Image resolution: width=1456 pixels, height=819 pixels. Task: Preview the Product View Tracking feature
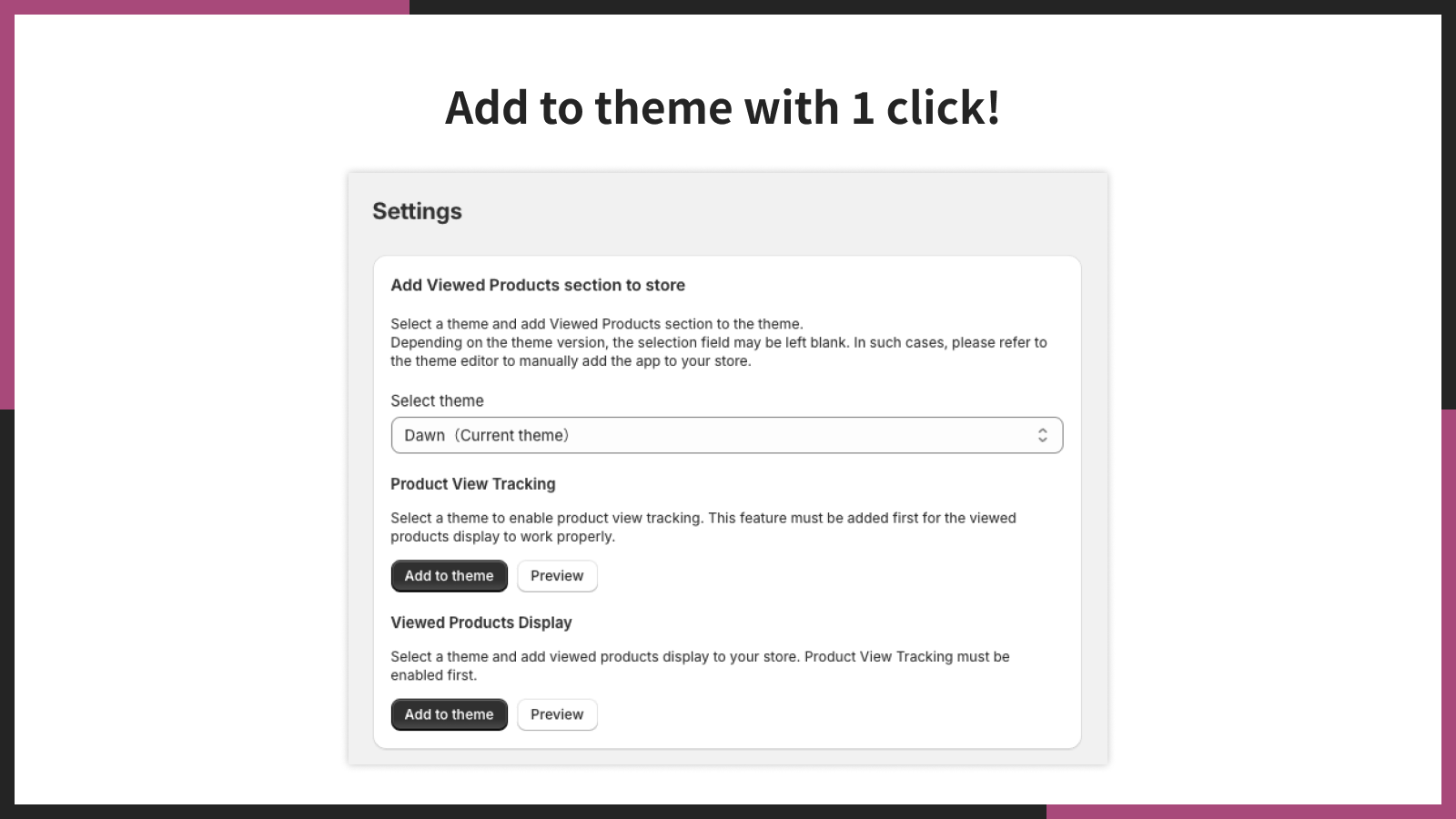(x=557, y=575)
